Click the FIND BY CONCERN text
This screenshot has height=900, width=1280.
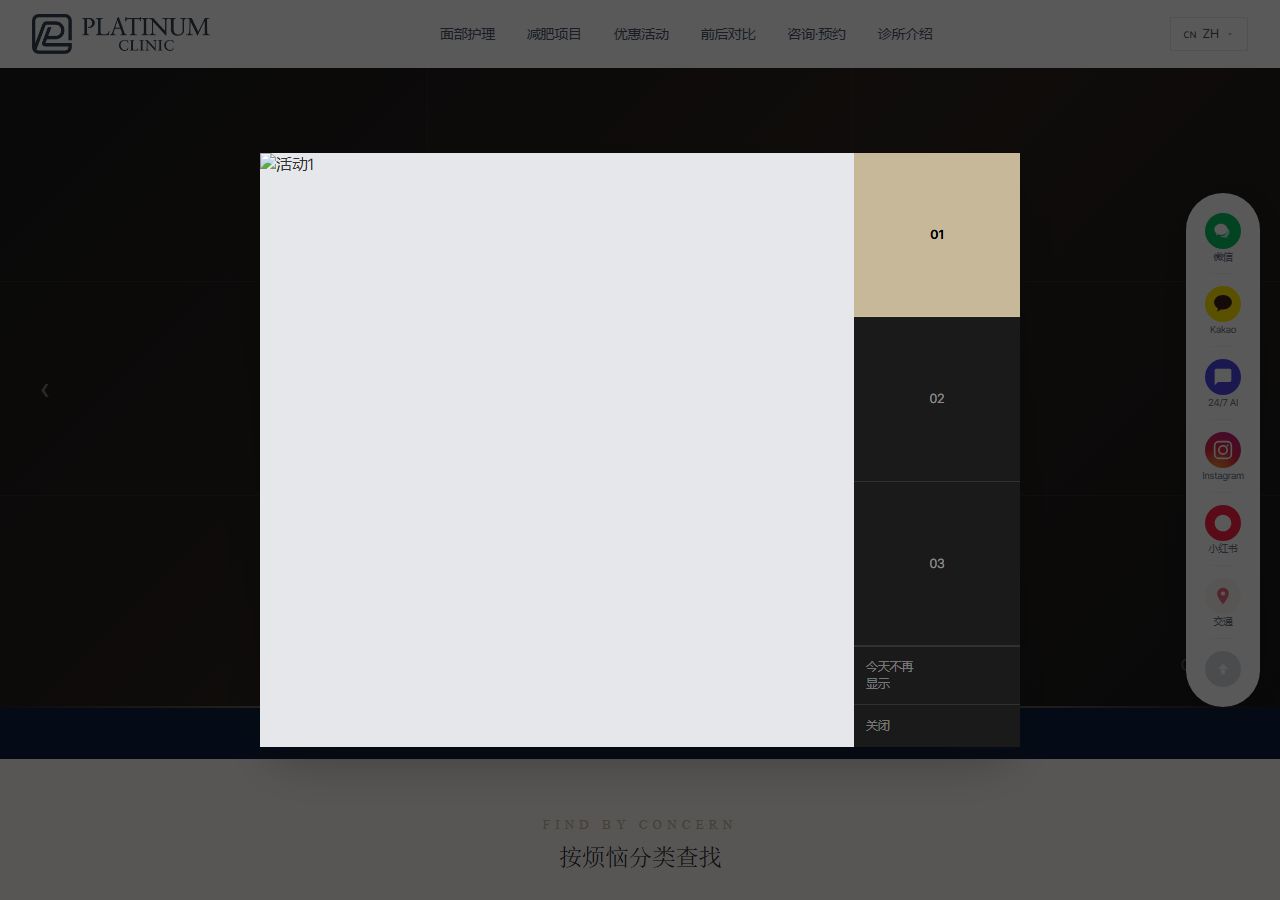(639, 825)
